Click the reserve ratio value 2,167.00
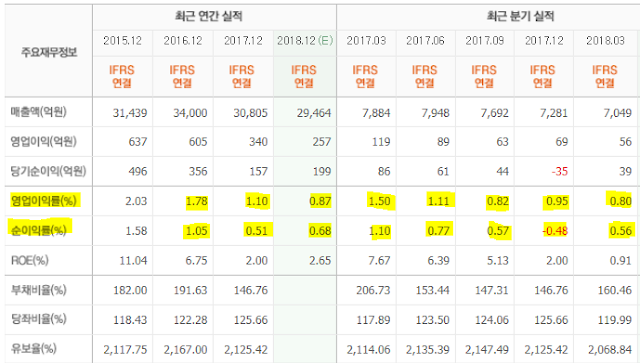The width and height of the screenshot is (640, 363). 186,350
